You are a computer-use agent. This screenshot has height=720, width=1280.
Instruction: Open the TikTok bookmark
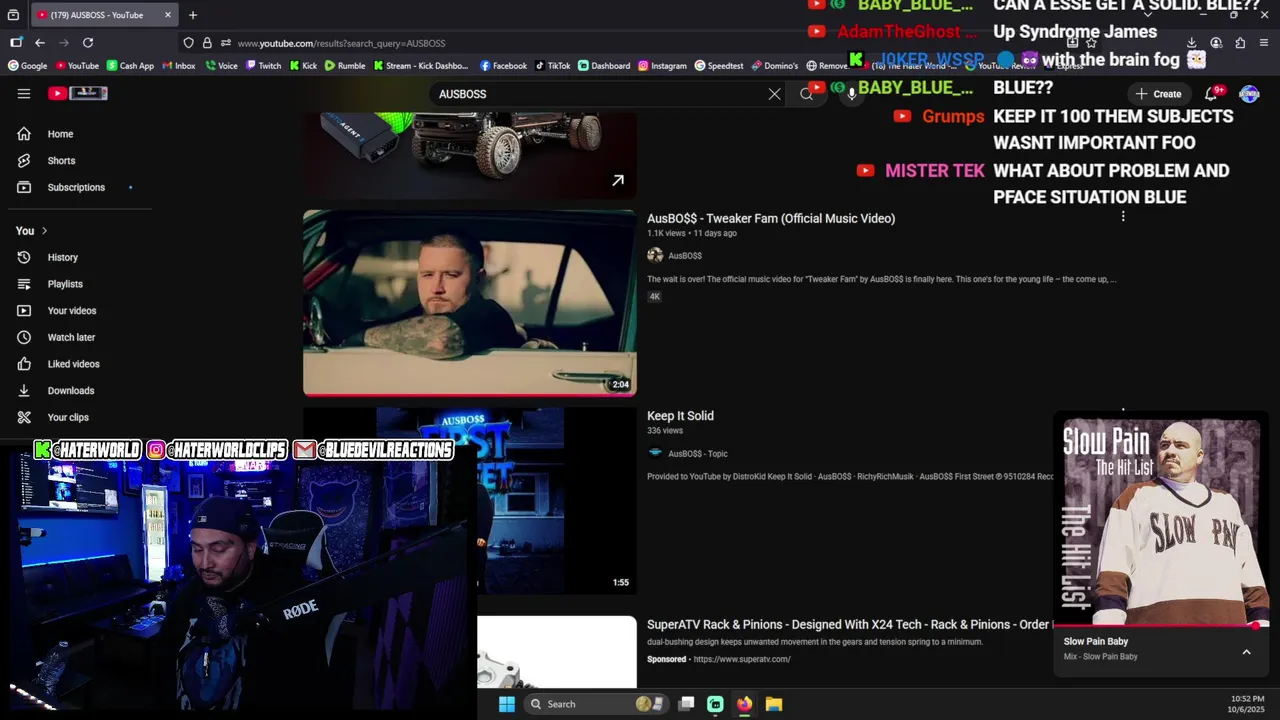(x=552, y=66)
